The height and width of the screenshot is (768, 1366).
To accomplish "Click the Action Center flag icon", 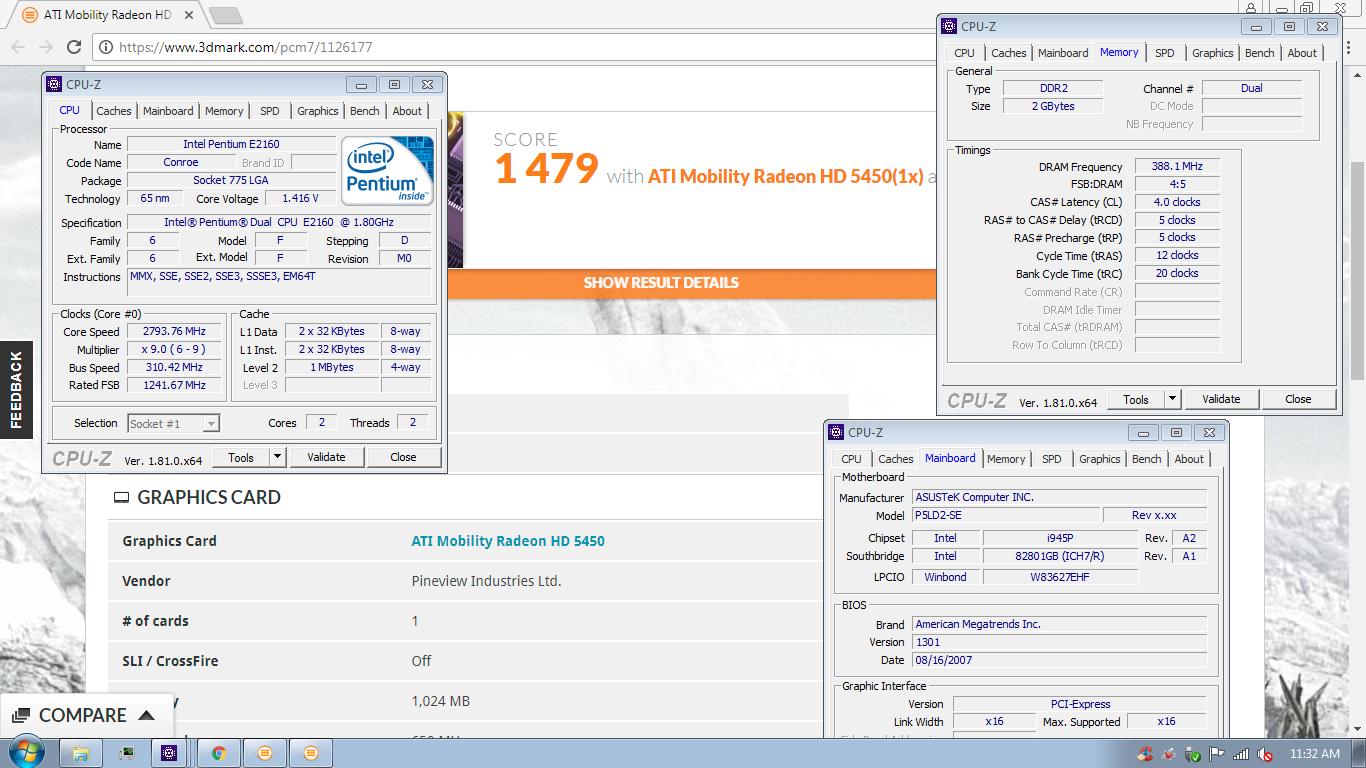I will pyautogui.click(x=1216, y=754).
